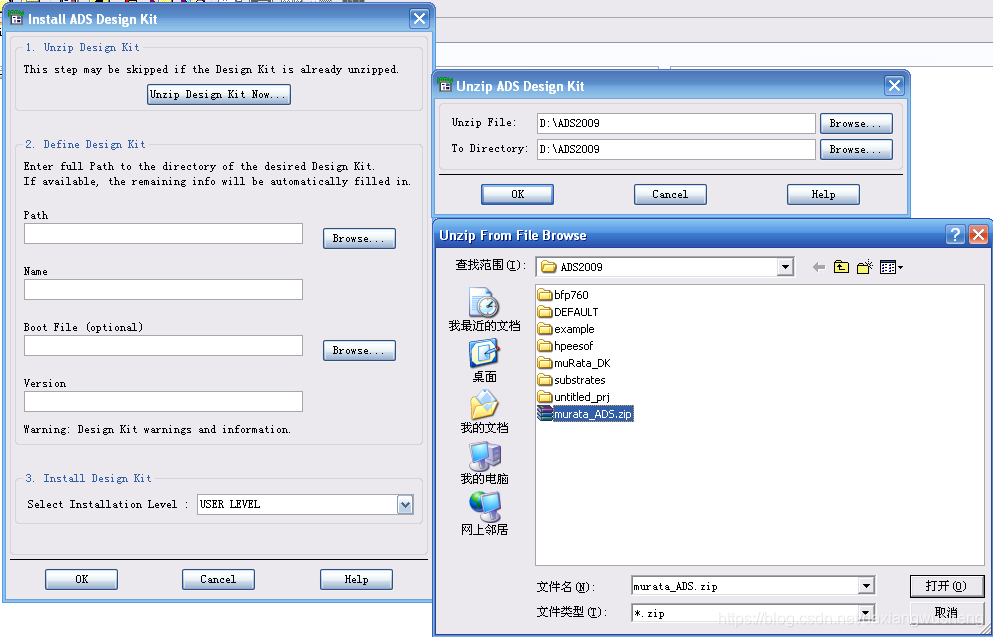The width and height of the screenshot is (993, 637).
Task: Select the DEFAULT folder
Action: click(x=568, y=312)
